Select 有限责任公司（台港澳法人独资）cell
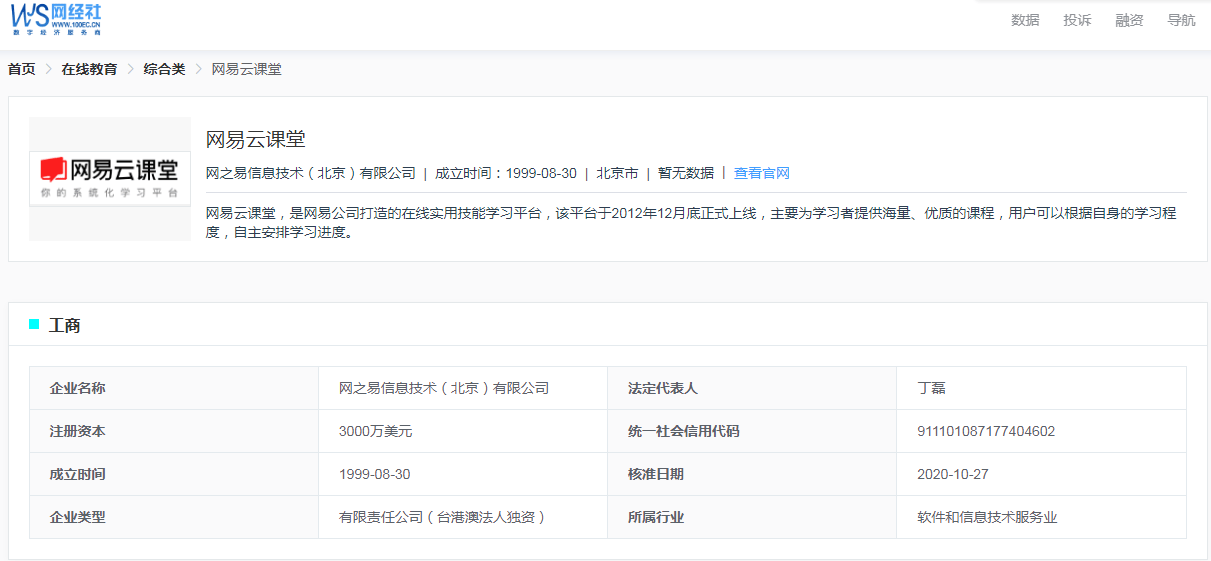 (x=463, y=517)
